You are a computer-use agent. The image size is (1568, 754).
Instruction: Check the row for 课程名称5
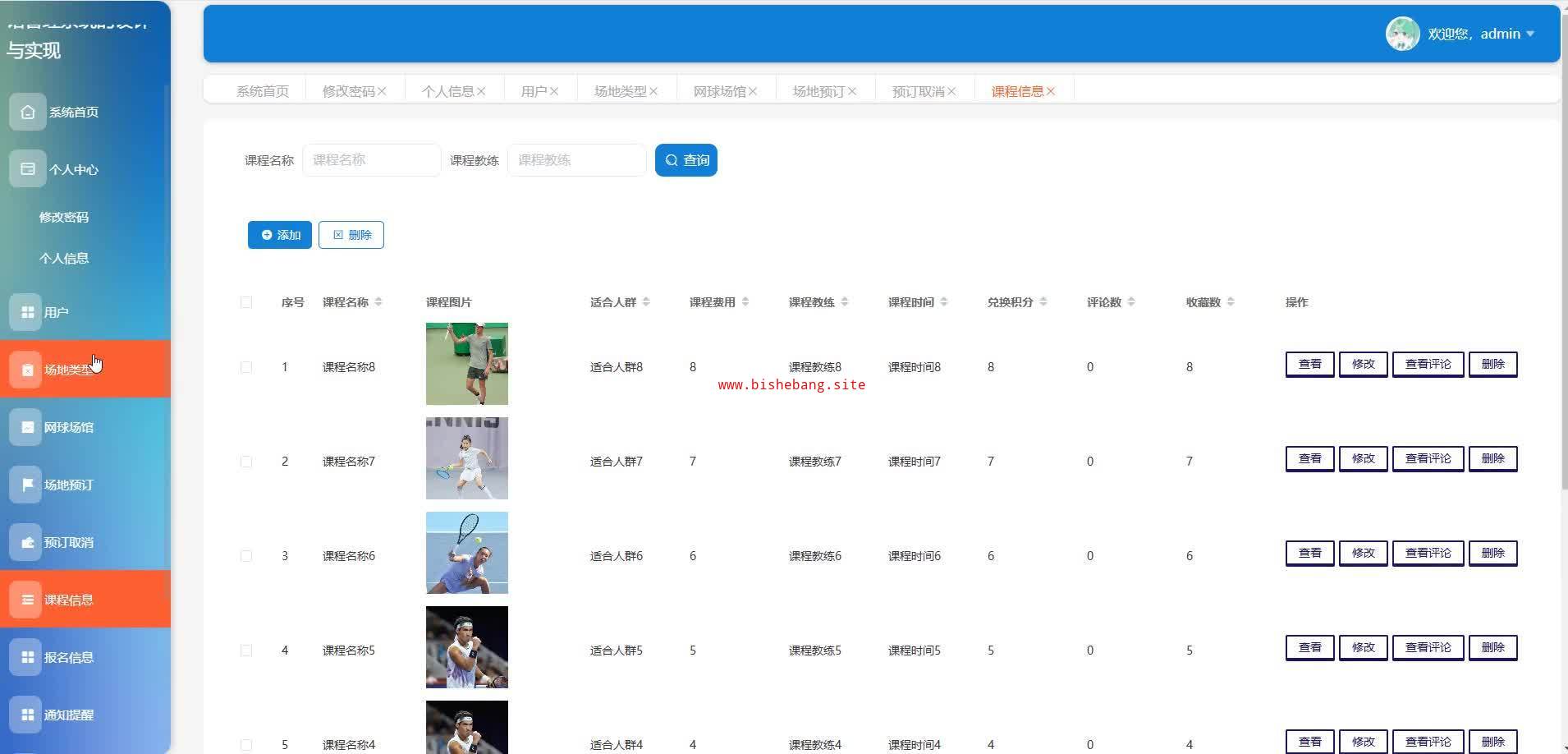point(246,651)
